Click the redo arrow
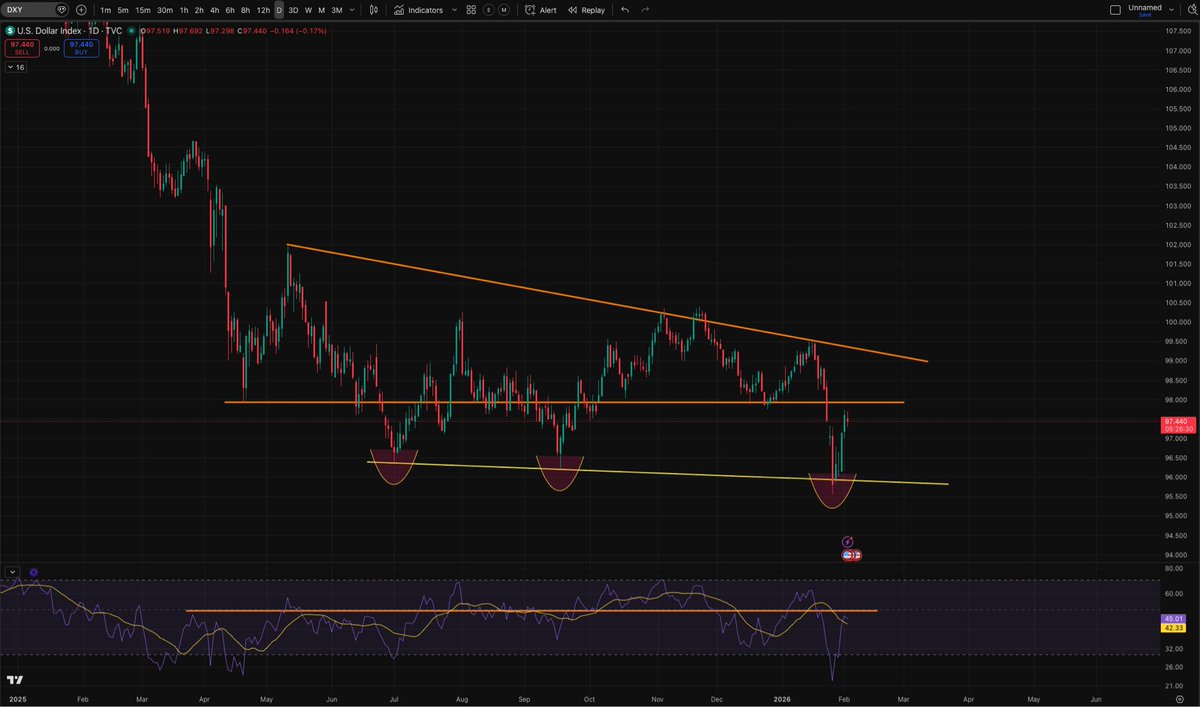1200x707 pixels. pyautogui.click(x=645, y=9)
